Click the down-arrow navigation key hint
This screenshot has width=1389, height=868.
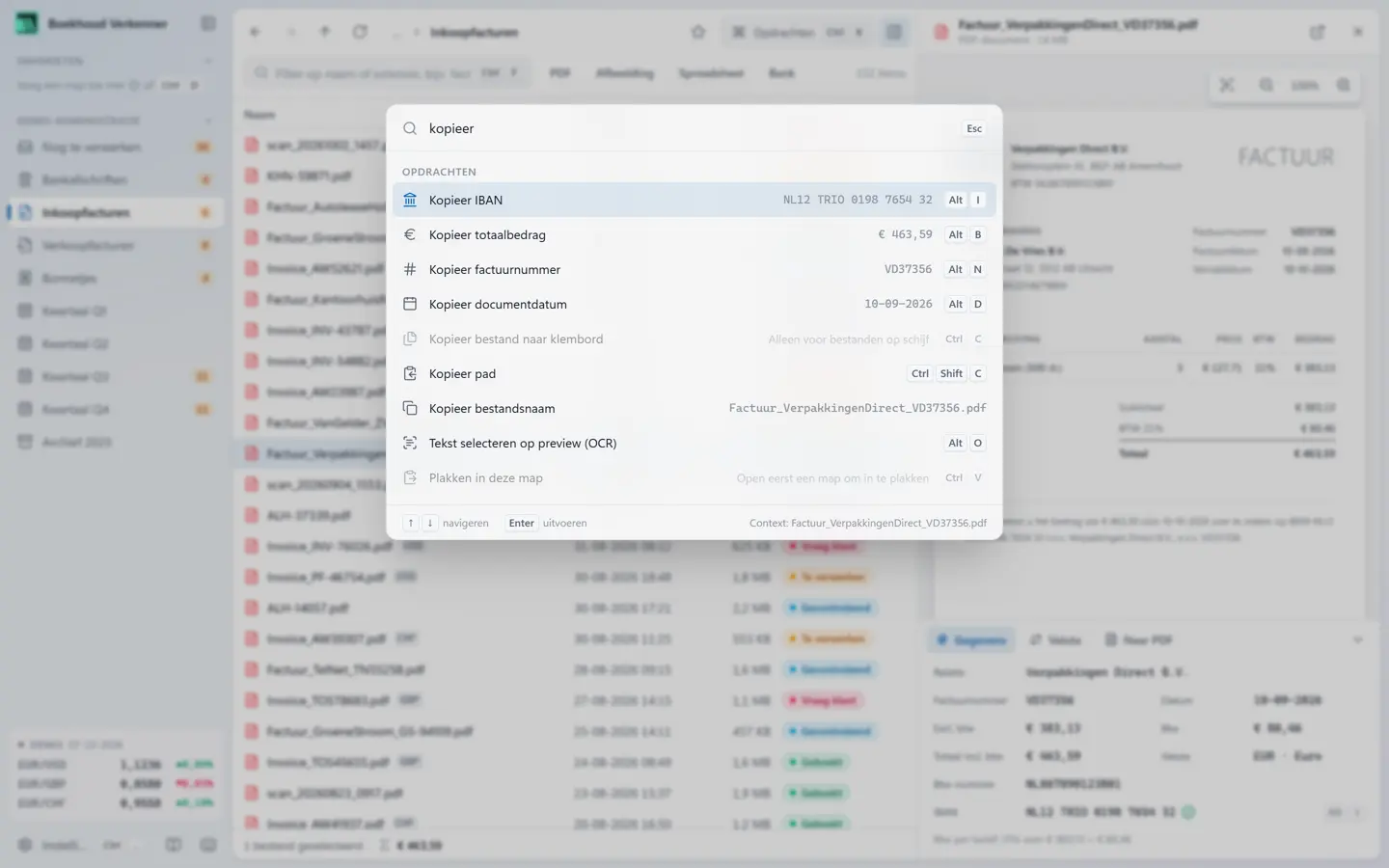click(x=429, y=523)
